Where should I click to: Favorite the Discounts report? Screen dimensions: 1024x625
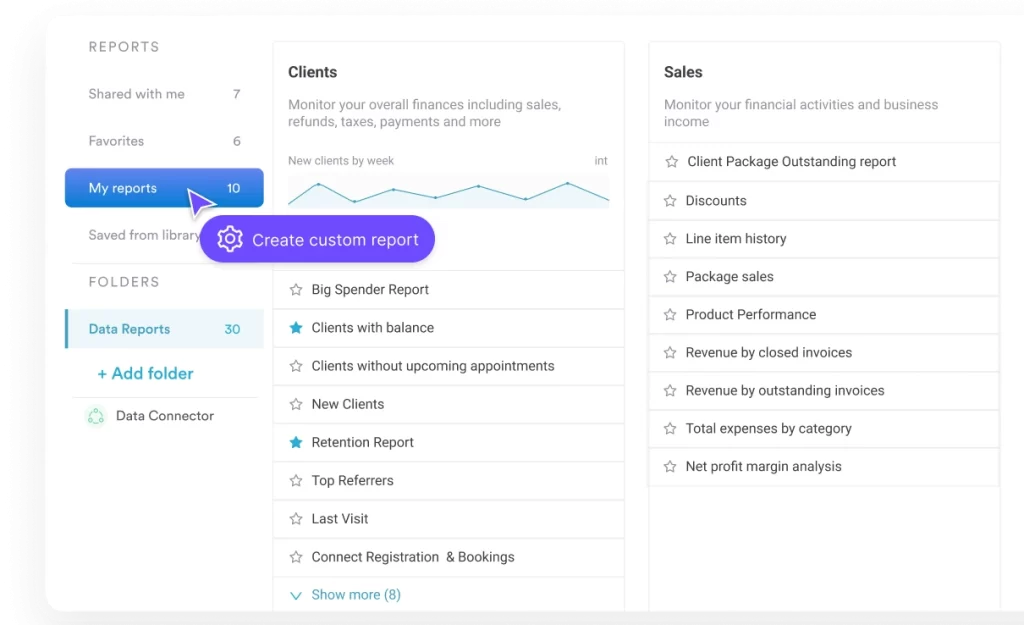click(670, 201)
